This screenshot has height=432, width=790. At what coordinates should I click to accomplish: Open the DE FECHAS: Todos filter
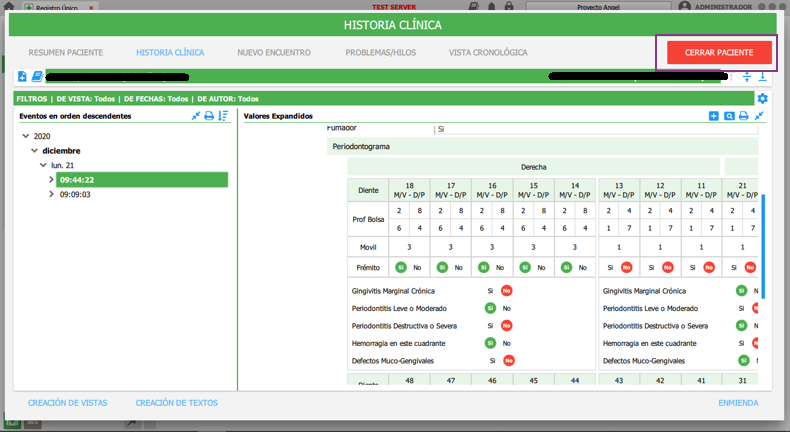156,99
